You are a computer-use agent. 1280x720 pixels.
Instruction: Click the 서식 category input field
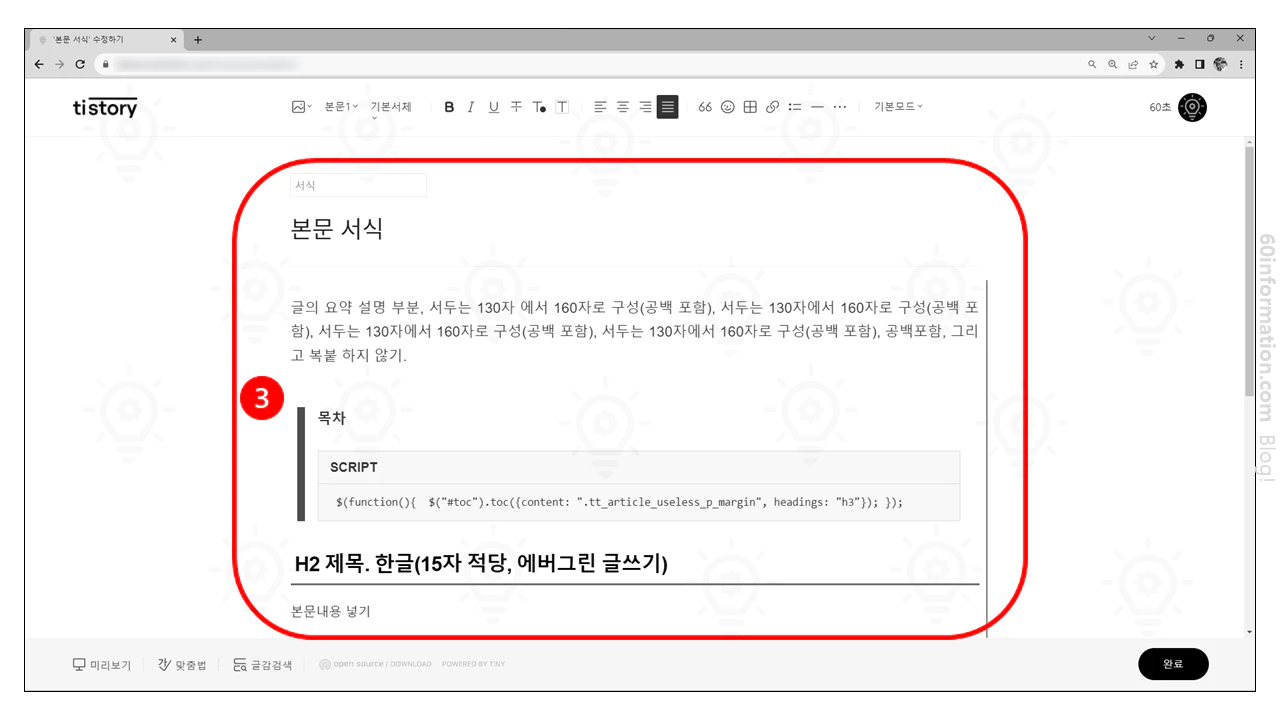pos(358,185)
